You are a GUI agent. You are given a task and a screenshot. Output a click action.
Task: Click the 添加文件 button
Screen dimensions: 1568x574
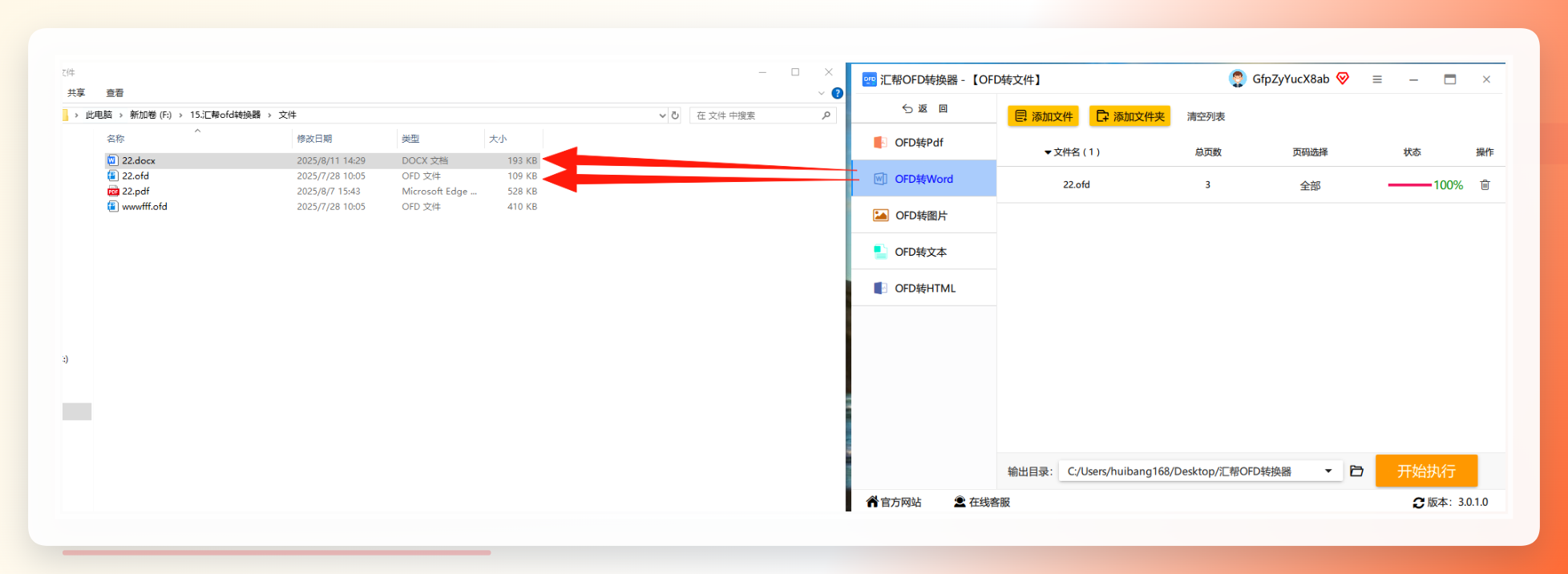[x=1043, y=116]
